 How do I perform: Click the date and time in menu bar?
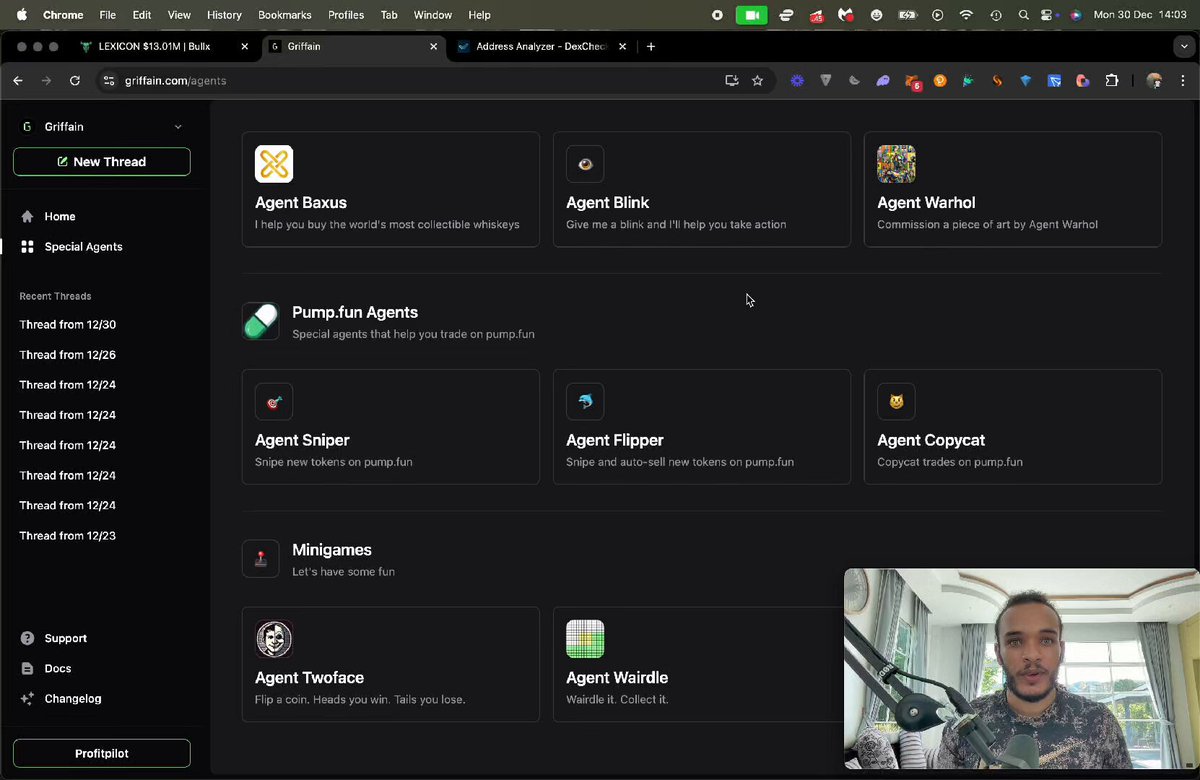pyautogui.click(x=1140, y=15)
